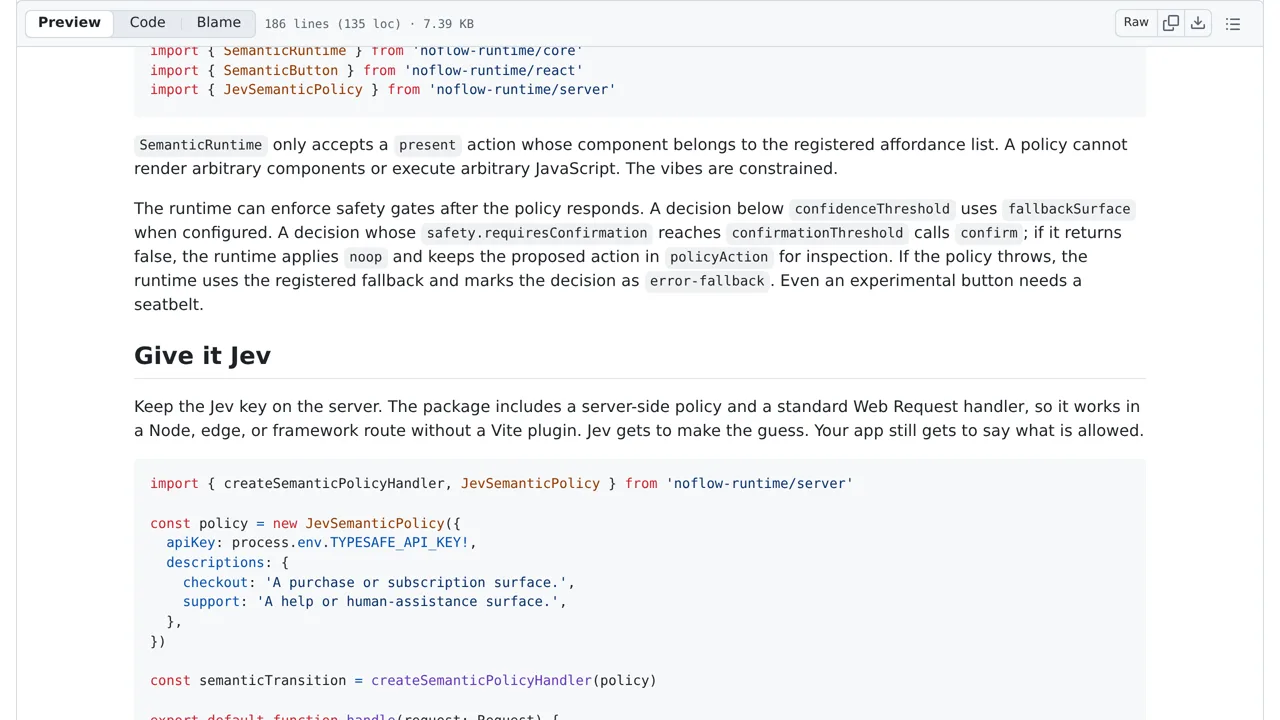1280x720 pixels.
Task: Open the document outline
Action: [x=1233, y=23]
